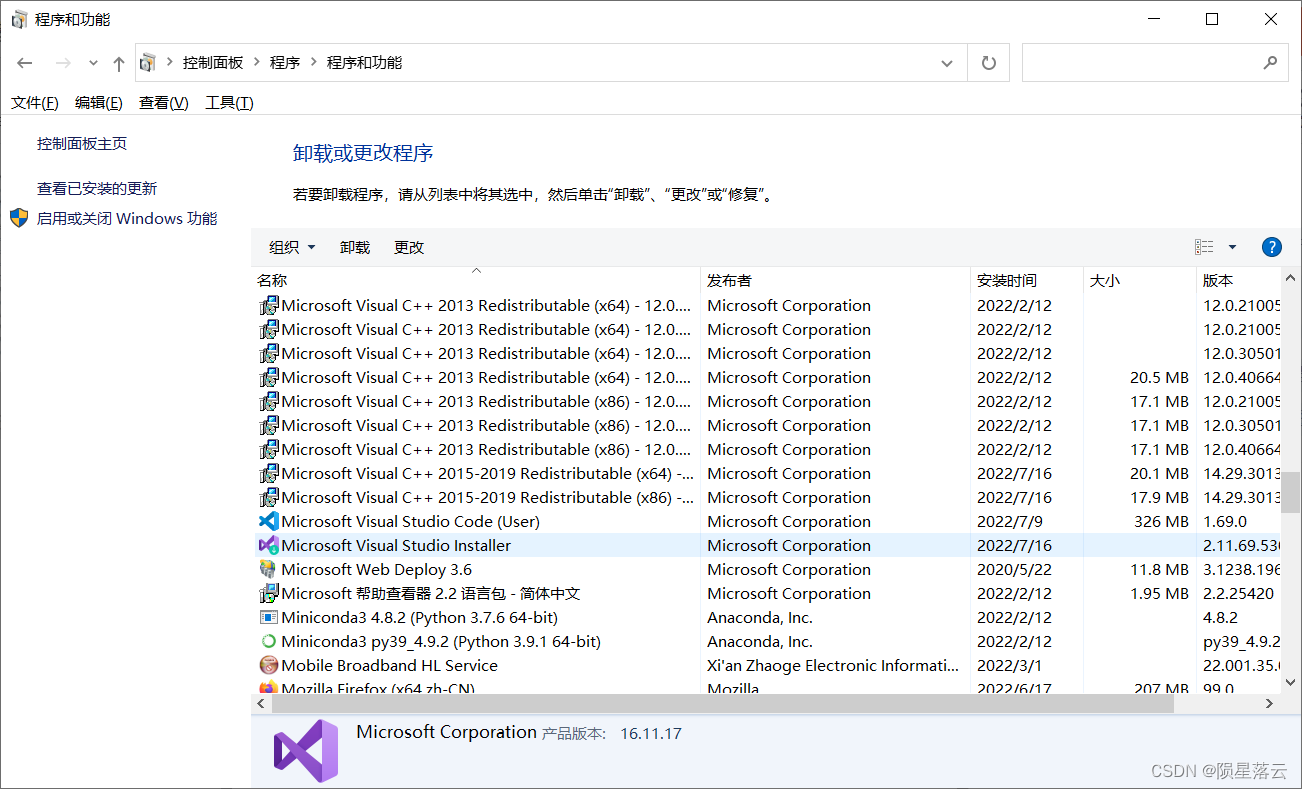Click the 20.5 MB size cell
Image resolution: width=1302 pixels, height=789 pixels.
click(1159, 377)
